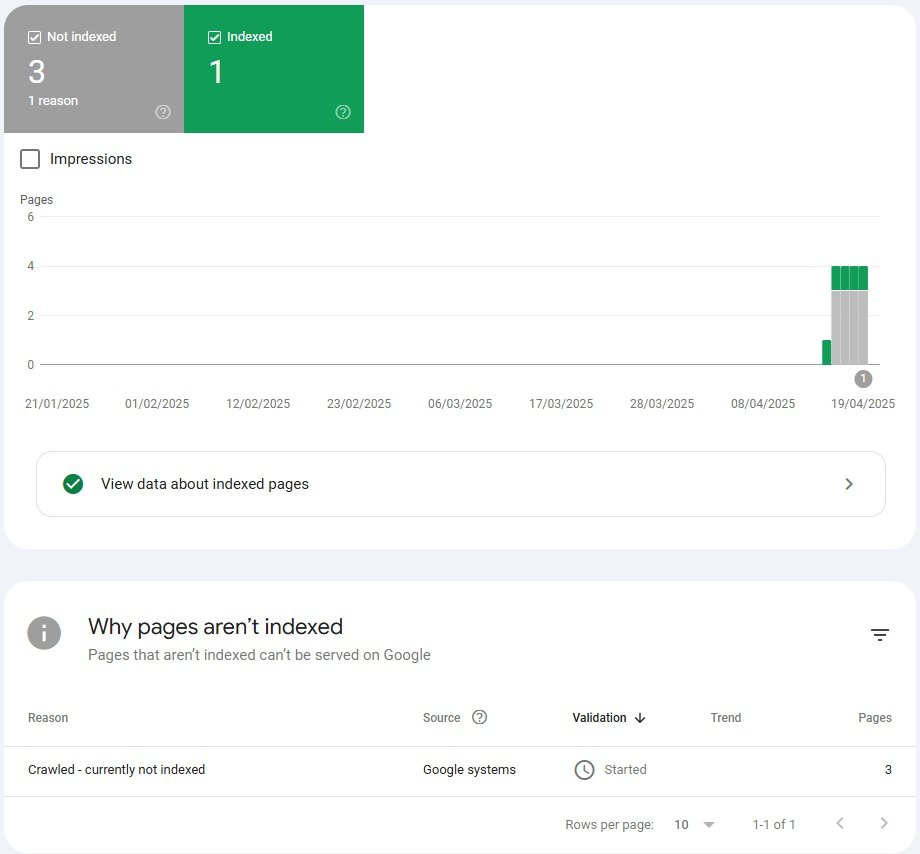The width and height of the screenshot is (920, 854).
Task: Click the Reason column header
Action: (48, 718)
